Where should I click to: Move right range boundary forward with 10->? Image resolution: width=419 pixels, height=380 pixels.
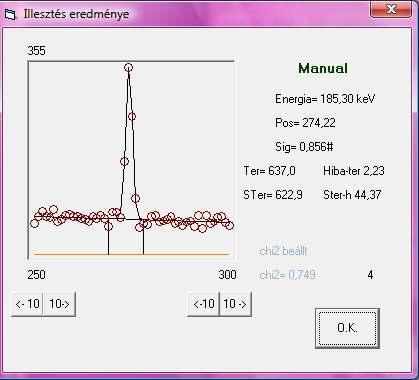pyautogui.click(x=235, y=304)
